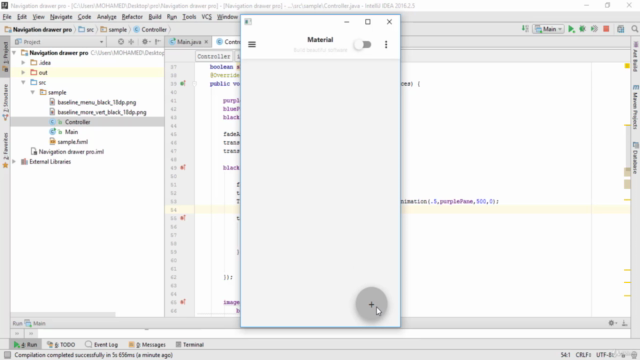640x360 pixels.
Task: Open the Project panel settings gear
Action: pyautogui.click(x=145, y=42)
